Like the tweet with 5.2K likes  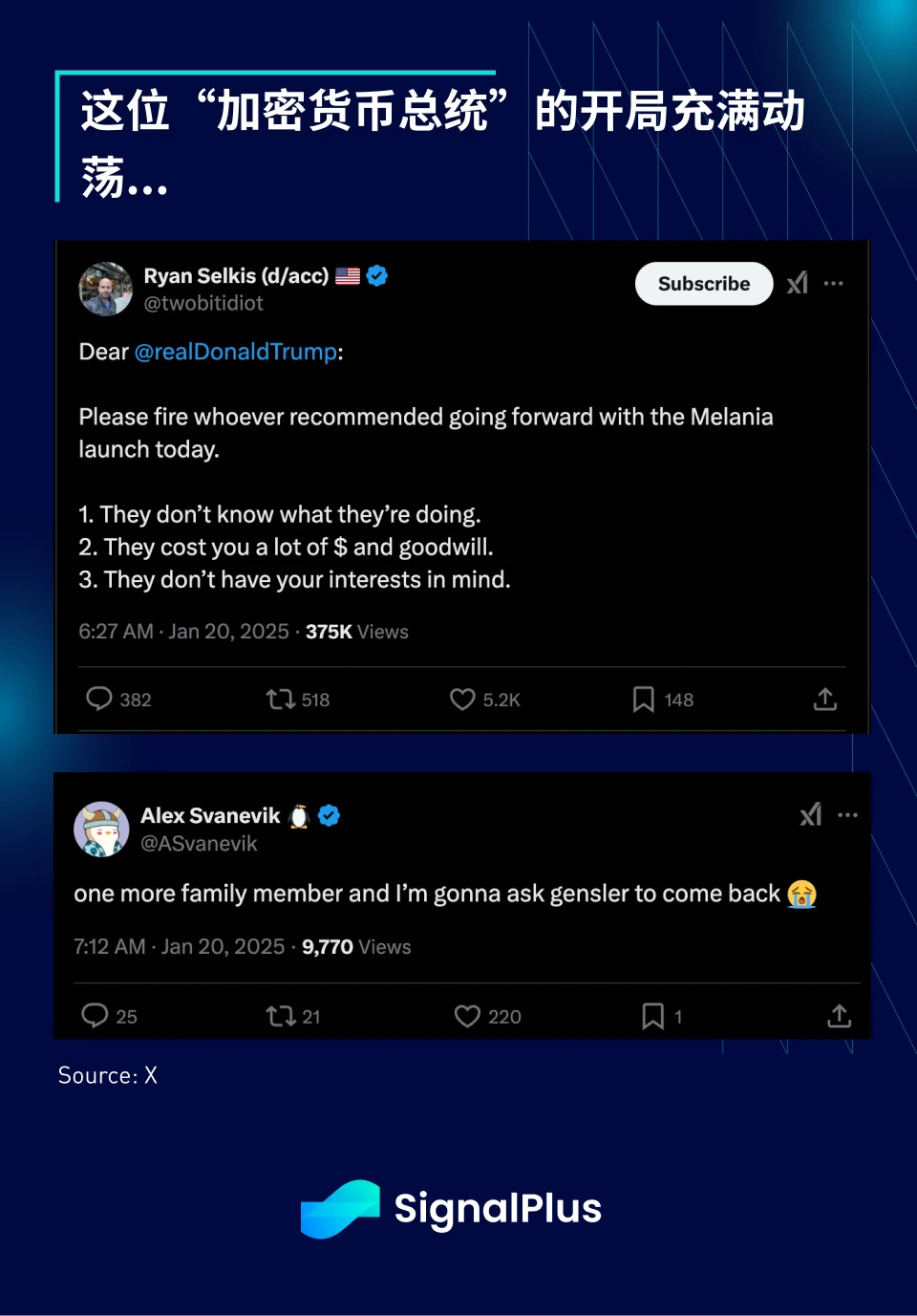462,700
